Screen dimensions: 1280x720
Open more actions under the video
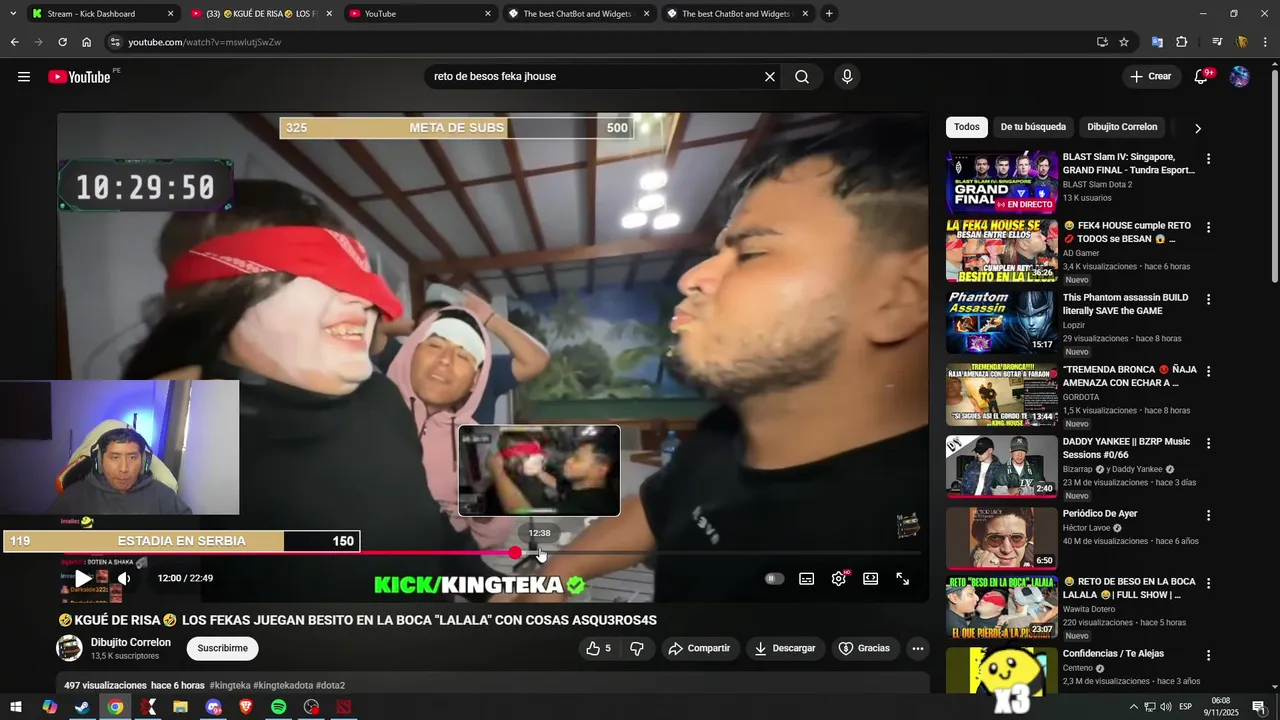point(917,648)
